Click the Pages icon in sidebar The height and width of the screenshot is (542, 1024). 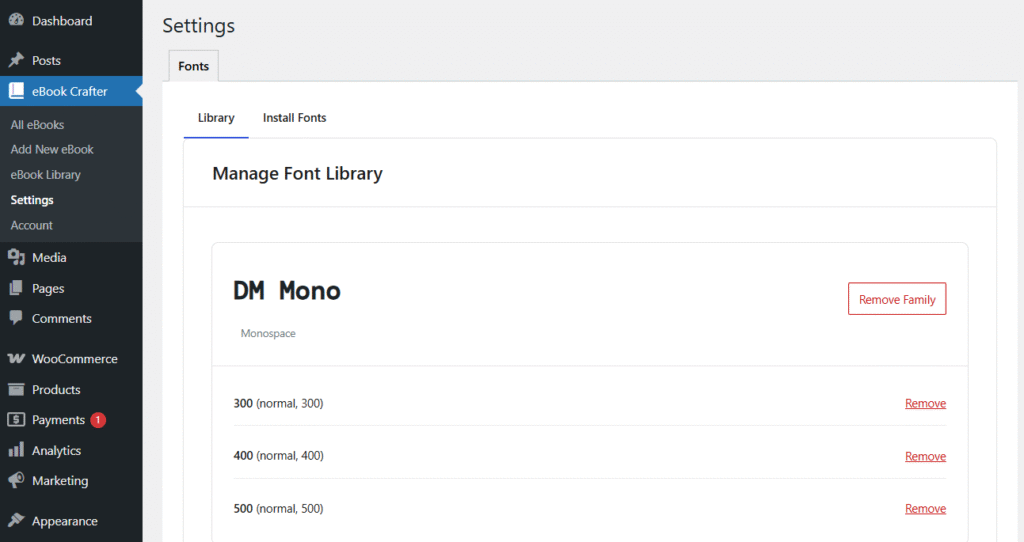[16, 288]
